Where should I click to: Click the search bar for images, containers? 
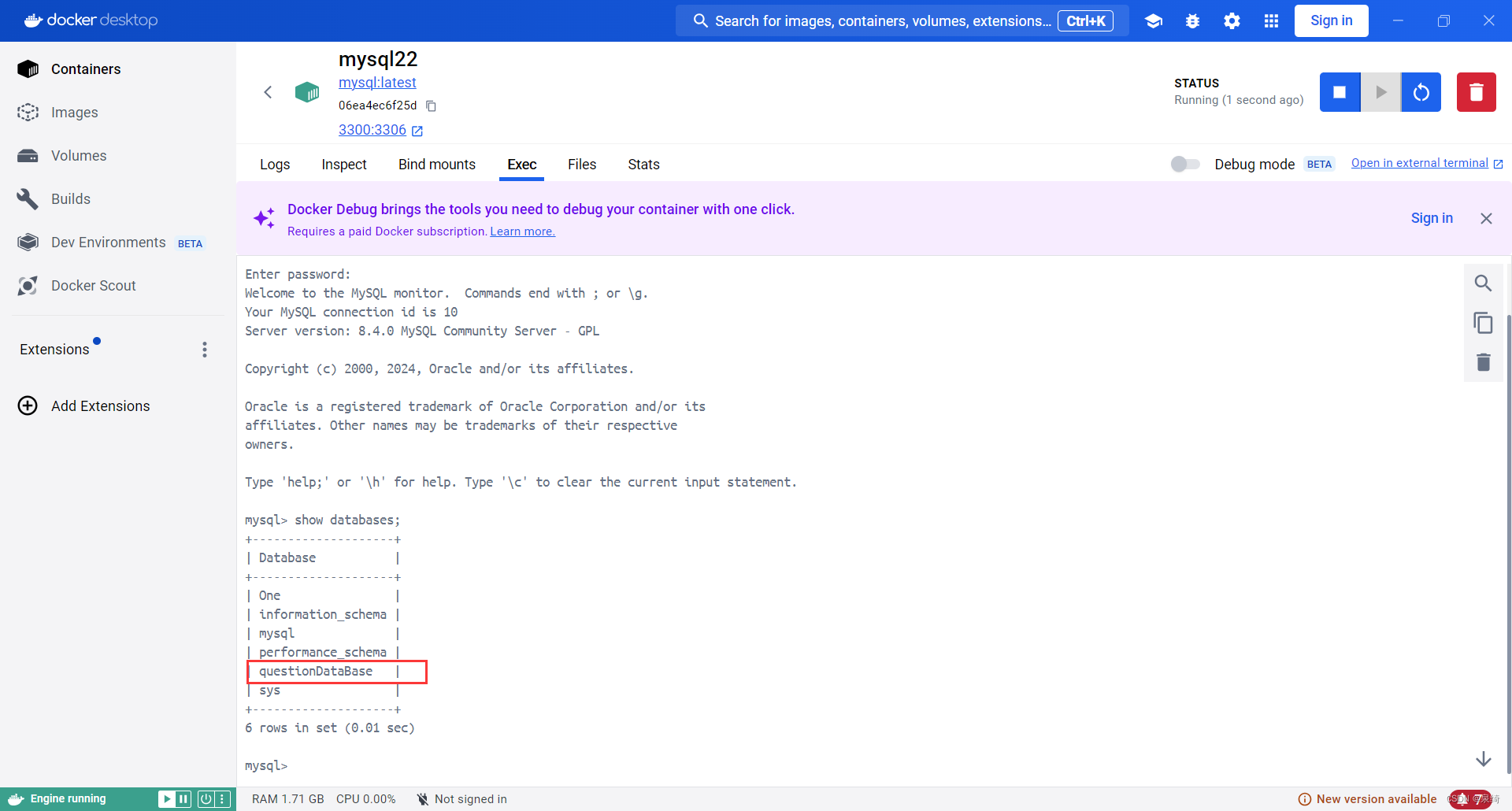click(x=902, y=20)
